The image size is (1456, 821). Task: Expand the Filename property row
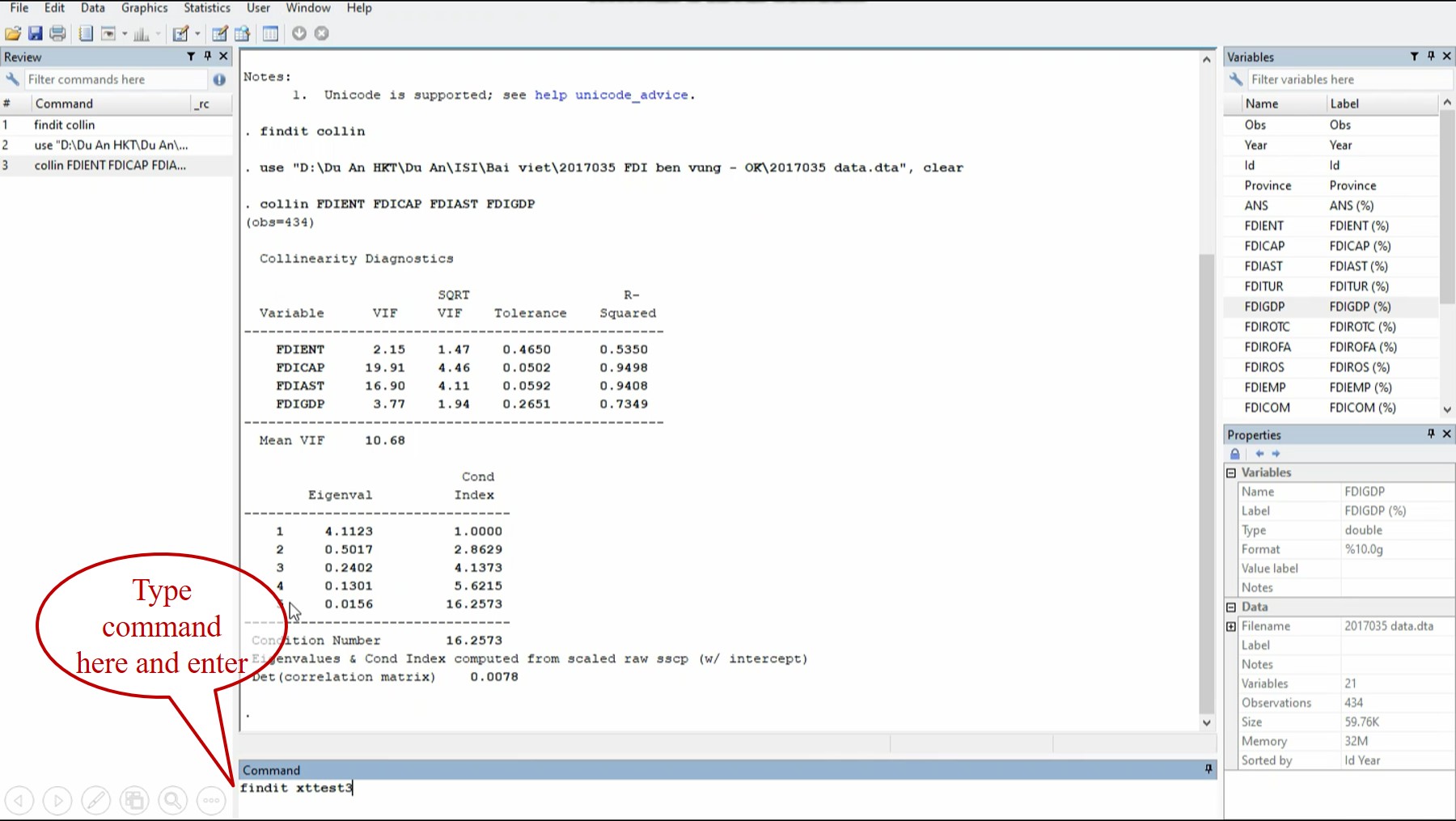tap(1231, 626)
